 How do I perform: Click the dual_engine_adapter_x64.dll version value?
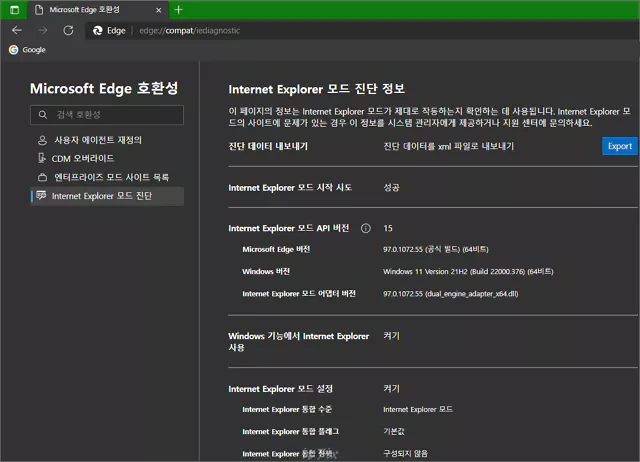pyautogui.click(x=451, y=293)
